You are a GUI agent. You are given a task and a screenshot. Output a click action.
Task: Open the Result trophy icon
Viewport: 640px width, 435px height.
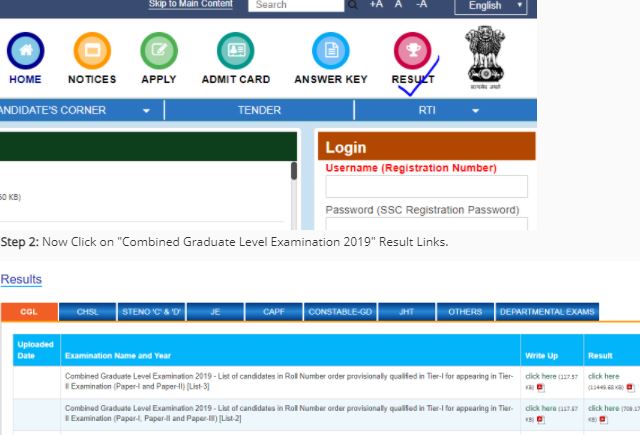[x=412, y=51]
